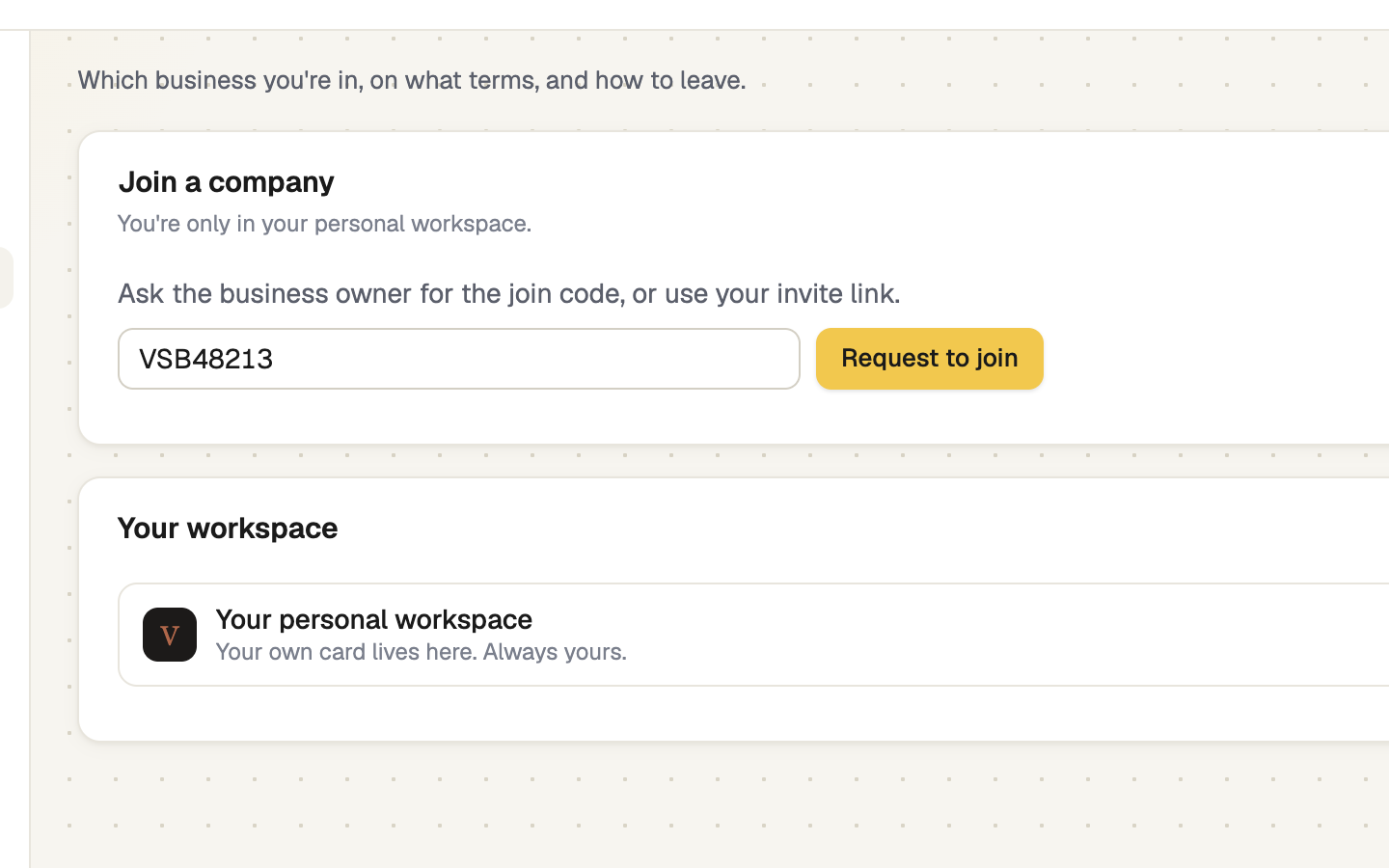1389x868 pixels.
Task: Click text "You're only in your personal workspace."
Action: pyautogui.click(x=324, y=223)
